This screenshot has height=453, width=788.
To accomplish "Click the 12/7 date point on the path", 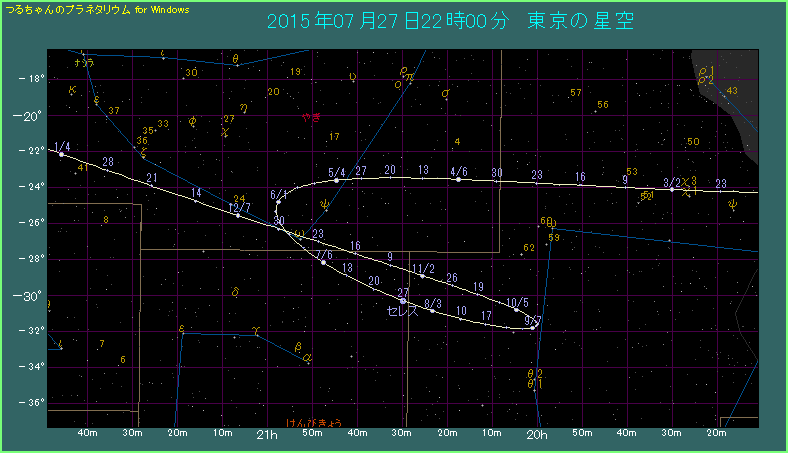I will 239,215.
